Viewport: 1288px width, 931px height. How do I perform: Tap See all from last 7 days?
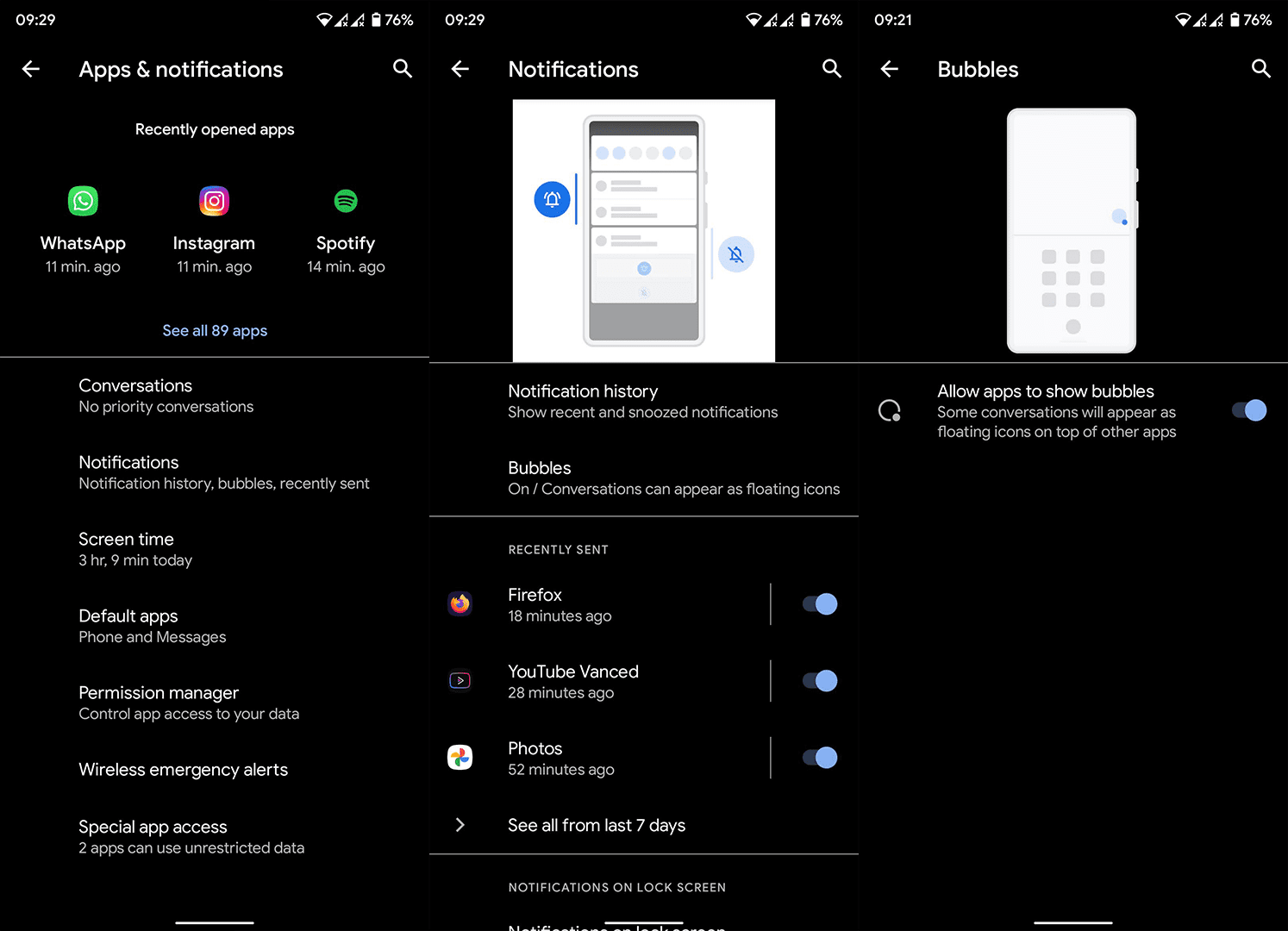(597, 825)
